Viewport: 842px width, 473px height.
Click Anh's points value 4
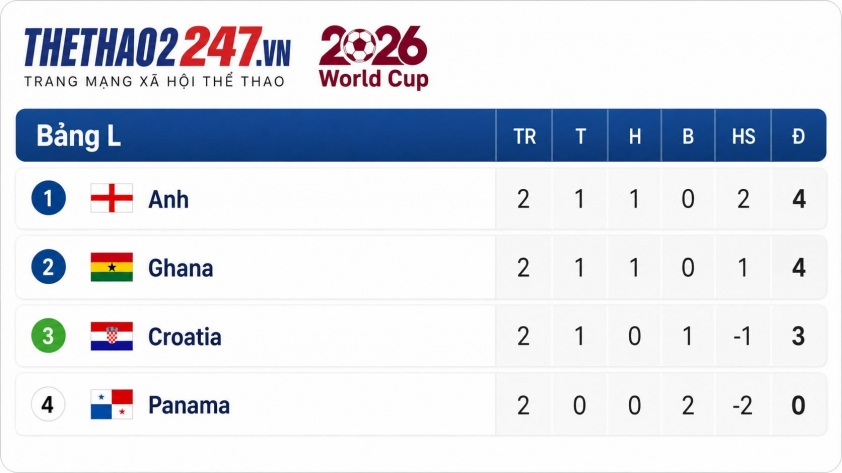click(x=799, y=199)
